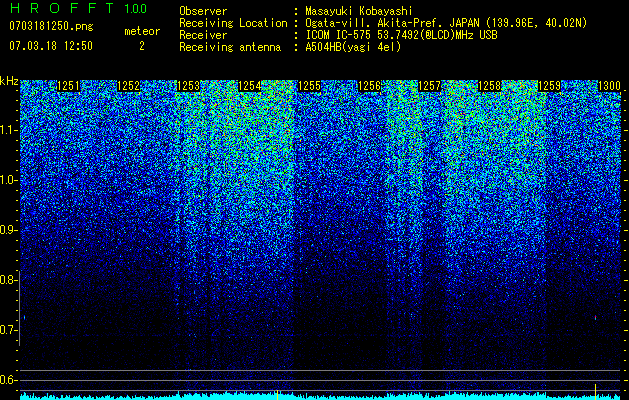Click the 1252 time marker
Screen dimensions: 629x400
pyautogui.click(x=129, y=86)
